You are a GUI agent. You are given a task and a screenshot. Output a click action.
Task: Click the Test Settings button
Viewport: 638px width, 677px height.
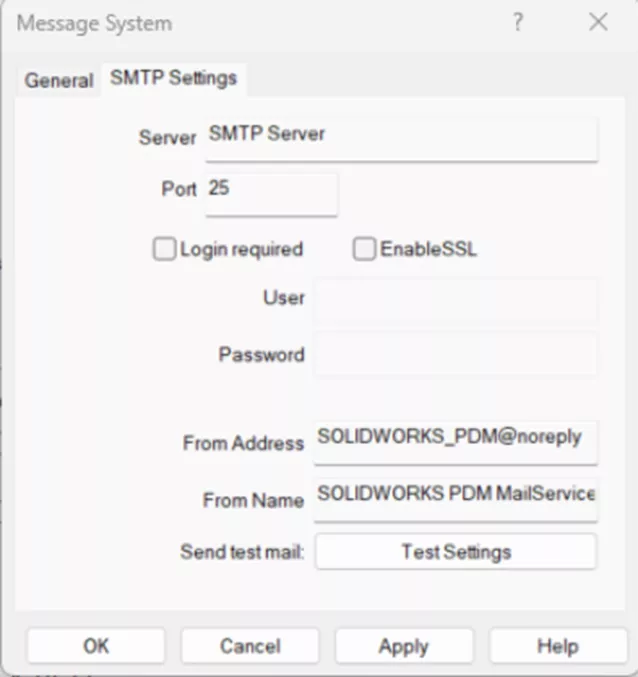(x=456, y=551)
